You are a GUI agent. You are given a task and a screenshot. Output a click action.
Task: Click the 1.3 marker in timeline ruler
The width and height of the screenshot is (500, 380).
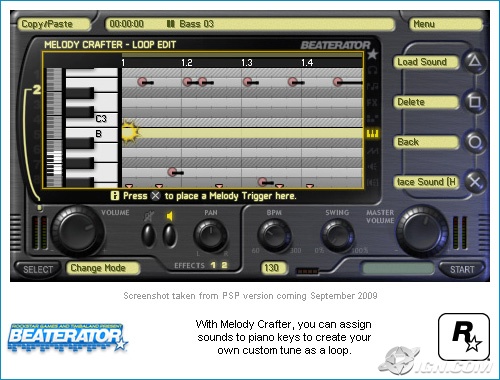point(247,63)
